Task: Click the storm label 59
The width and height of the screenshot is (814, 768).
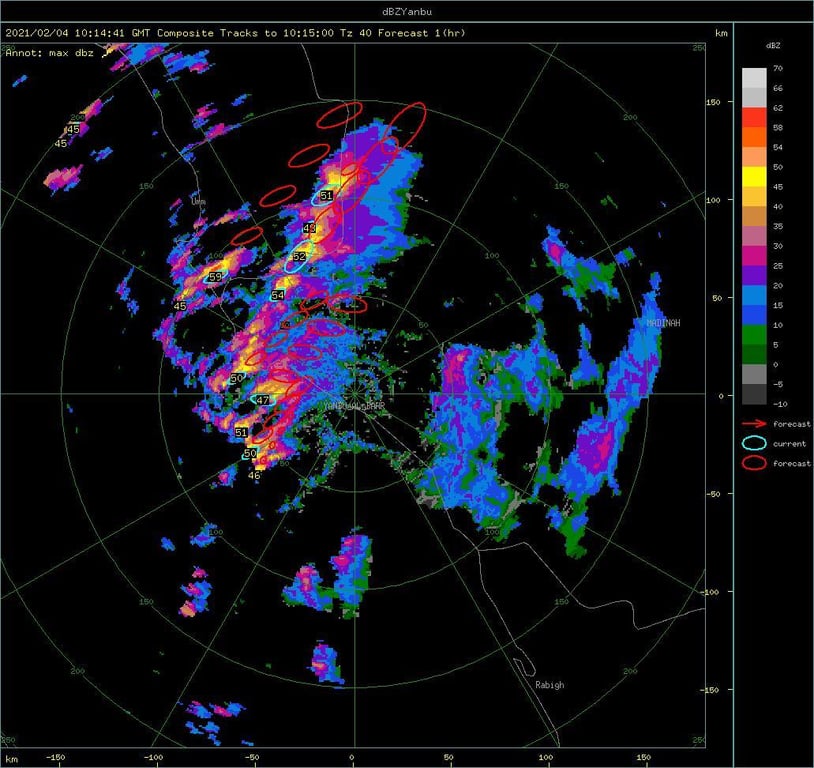Action: click(215, 277)
